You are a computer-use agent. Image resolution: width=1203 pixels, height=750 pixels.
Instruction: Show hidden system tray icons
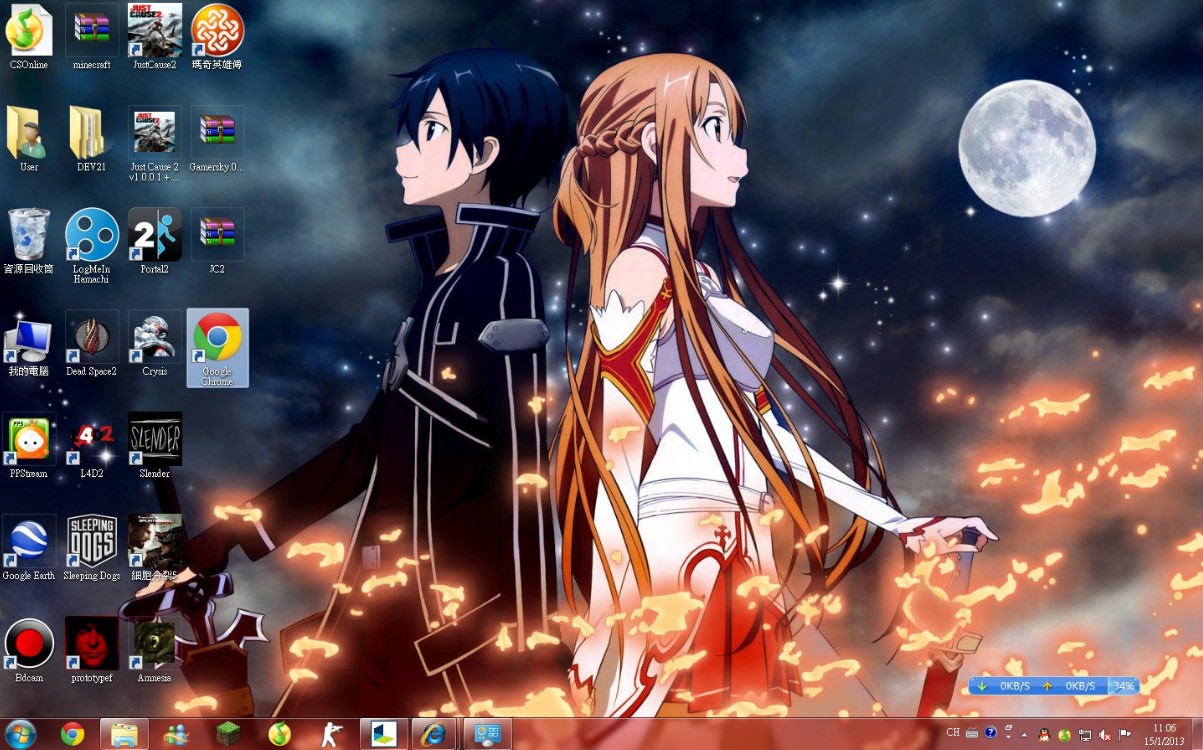[1025, 734]
